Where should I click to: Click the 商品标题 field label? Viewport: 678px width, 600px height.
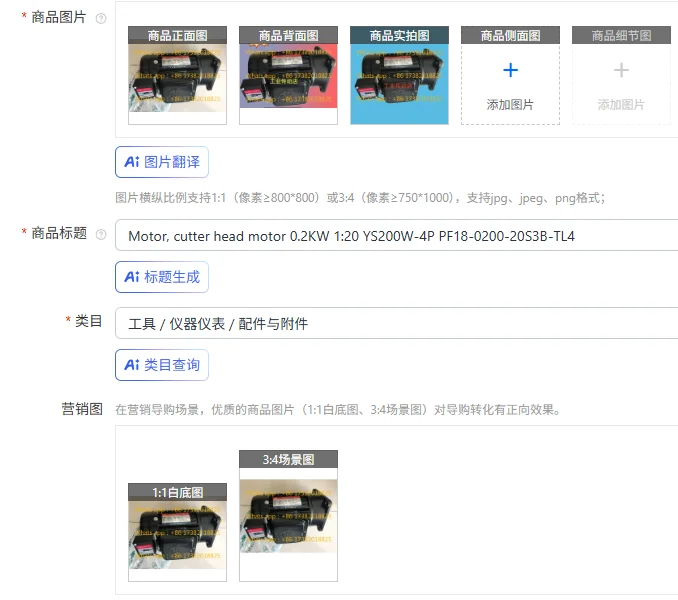tap(59, 233)
